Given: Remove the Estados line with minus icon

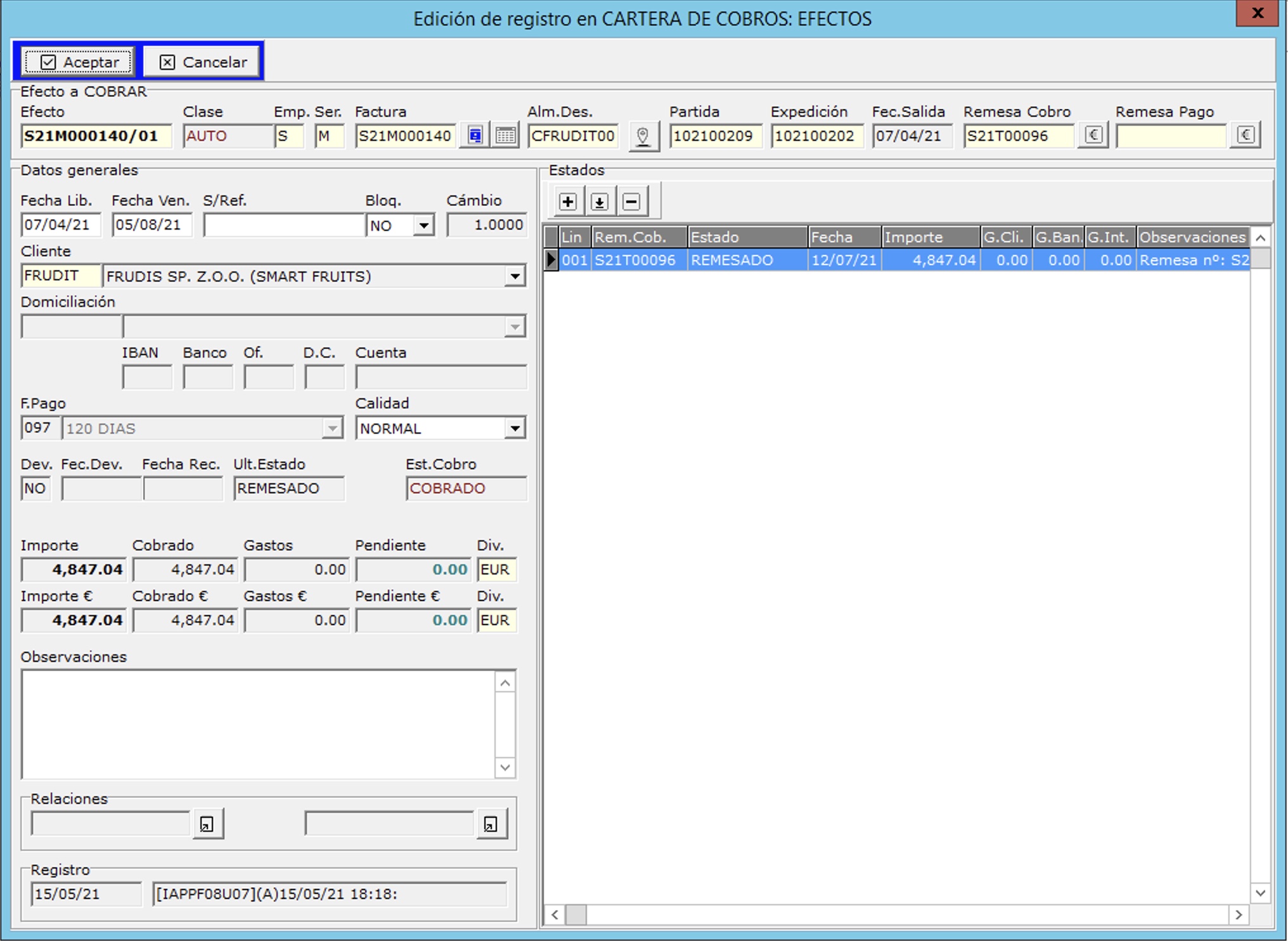Looking at the screenshot, I should [631, 202].
